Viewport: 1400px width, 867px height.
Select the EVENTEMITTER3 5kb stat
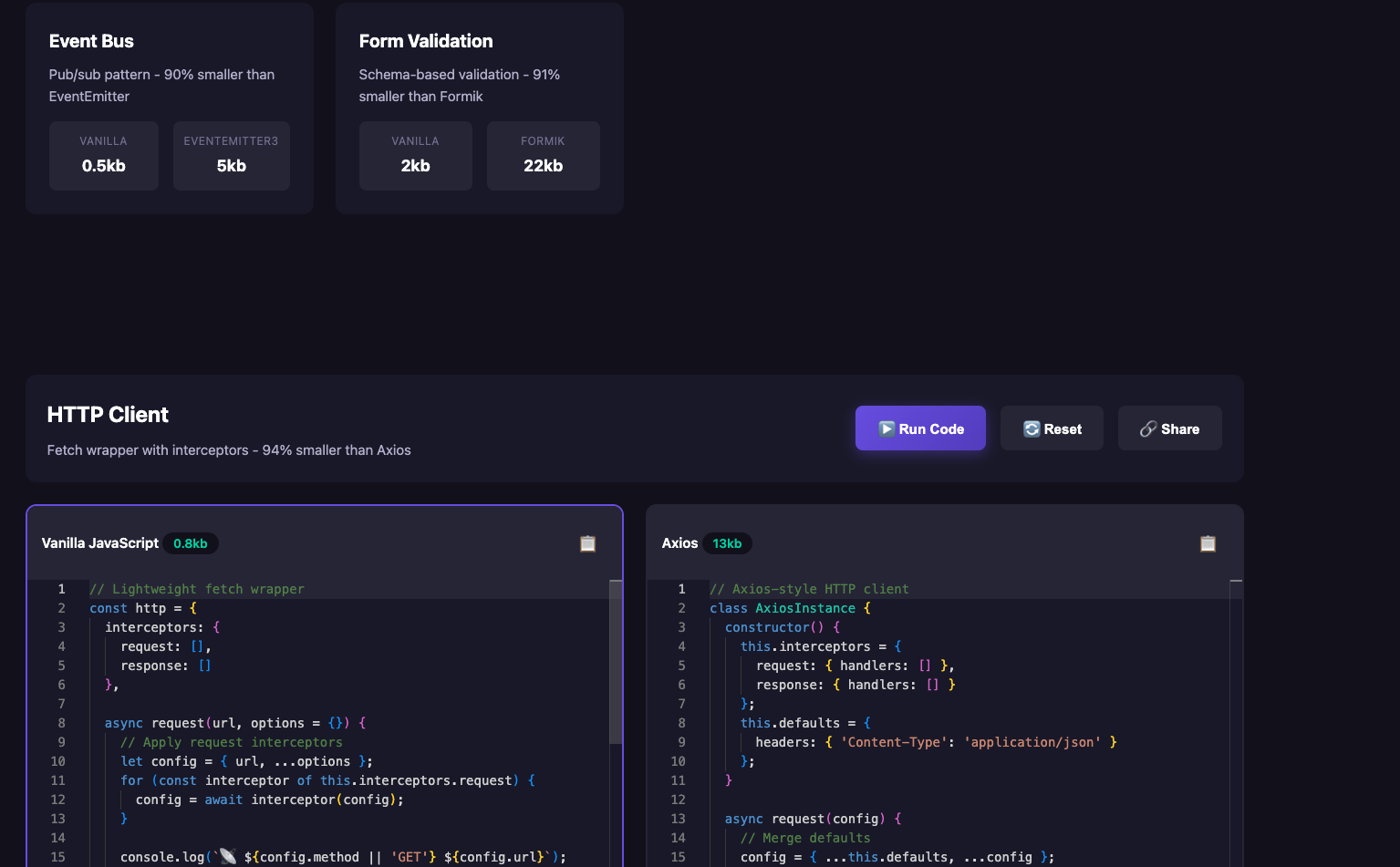[231, 155]
